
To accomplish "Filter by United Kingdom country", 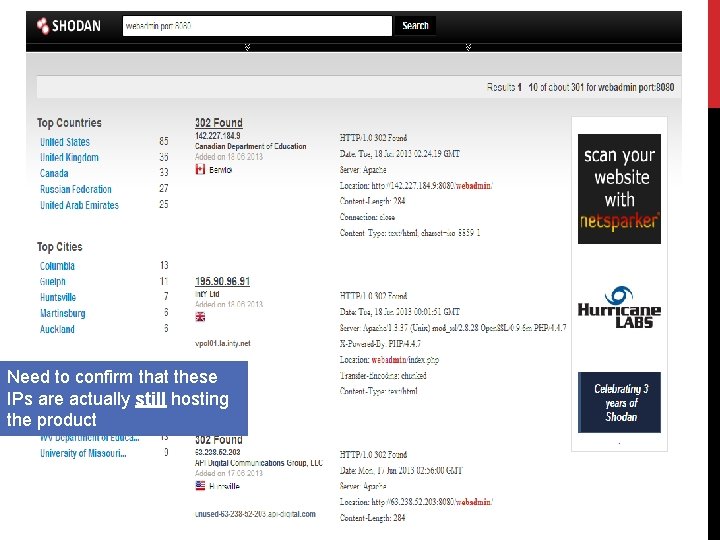I will click(69, 158).
